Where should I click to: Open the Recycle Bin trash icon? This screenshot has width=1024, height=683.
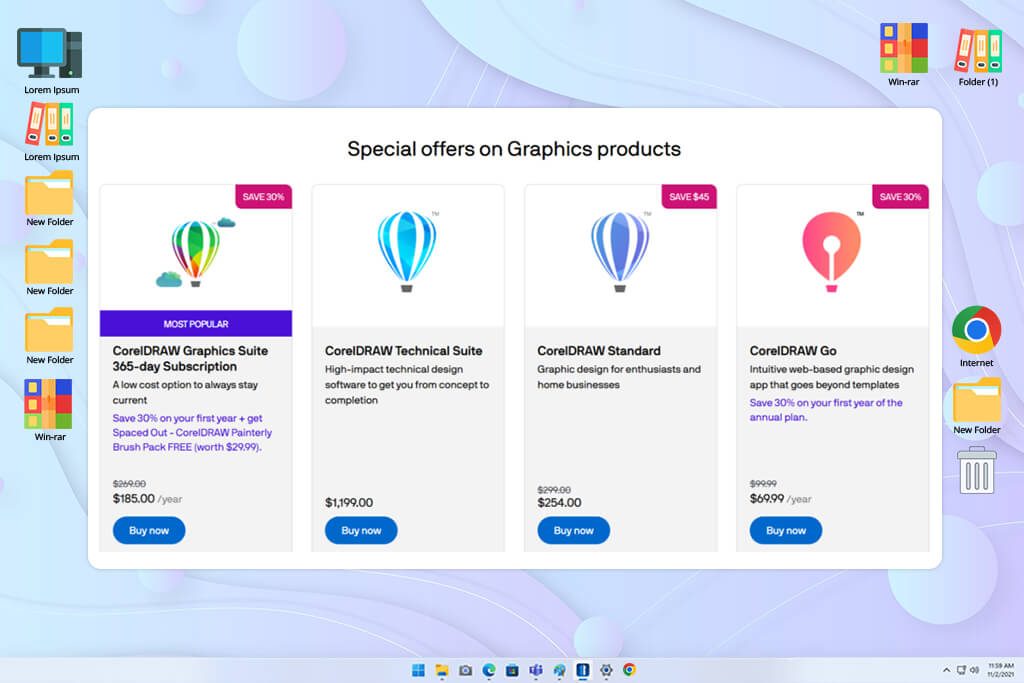[976, 470]
